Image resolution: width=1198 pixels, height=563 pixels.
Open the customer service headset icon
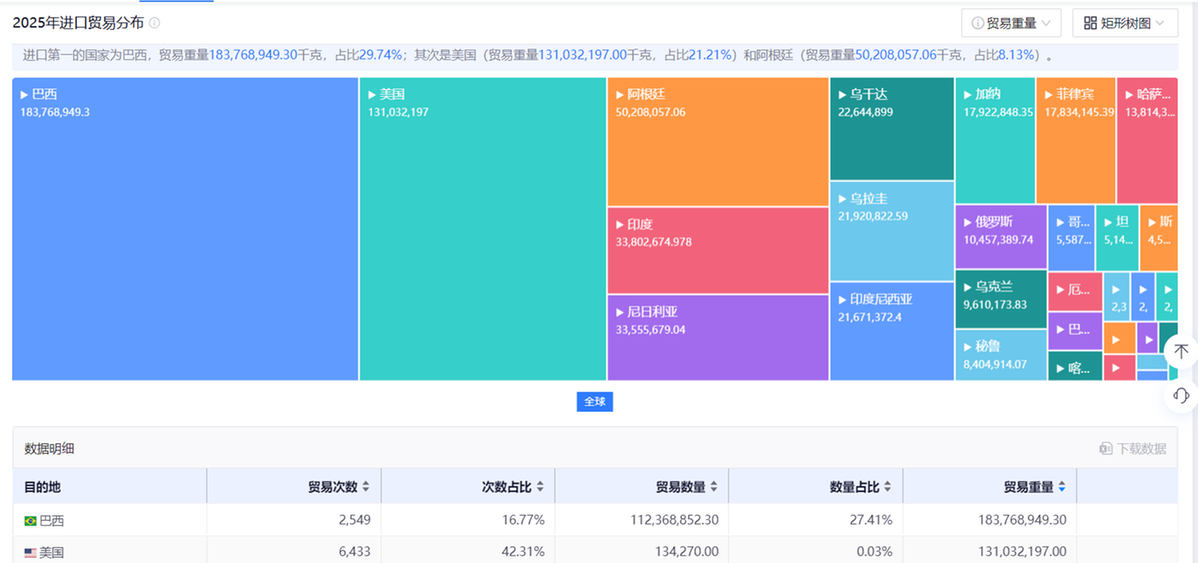coord(1181,396)
